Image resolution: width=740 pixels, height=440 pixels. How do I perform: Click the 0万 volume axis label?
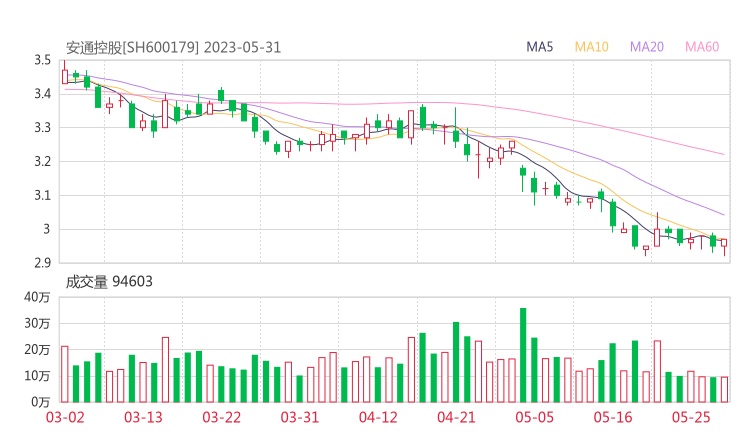point(41,402)
